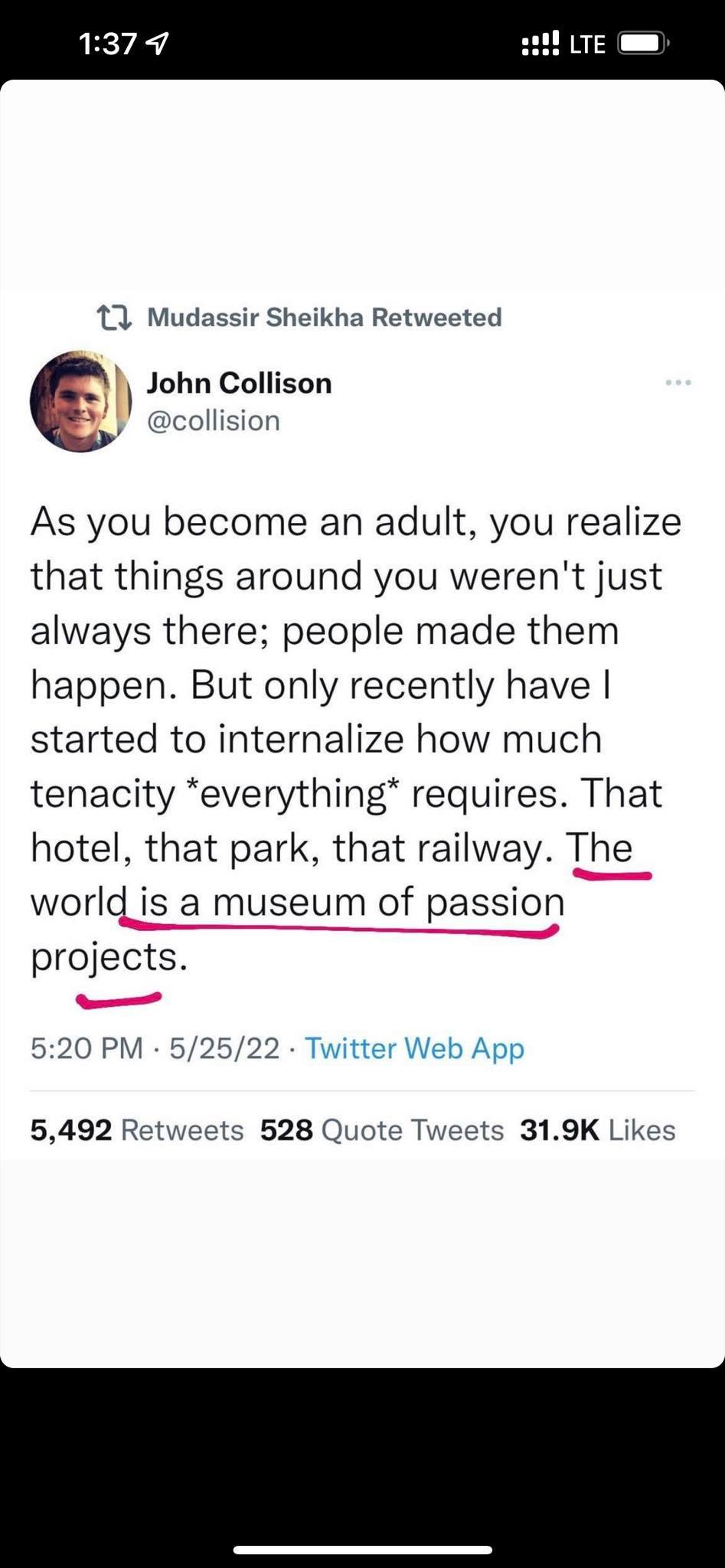Tap the battery indicator icon

pos(644,44)
